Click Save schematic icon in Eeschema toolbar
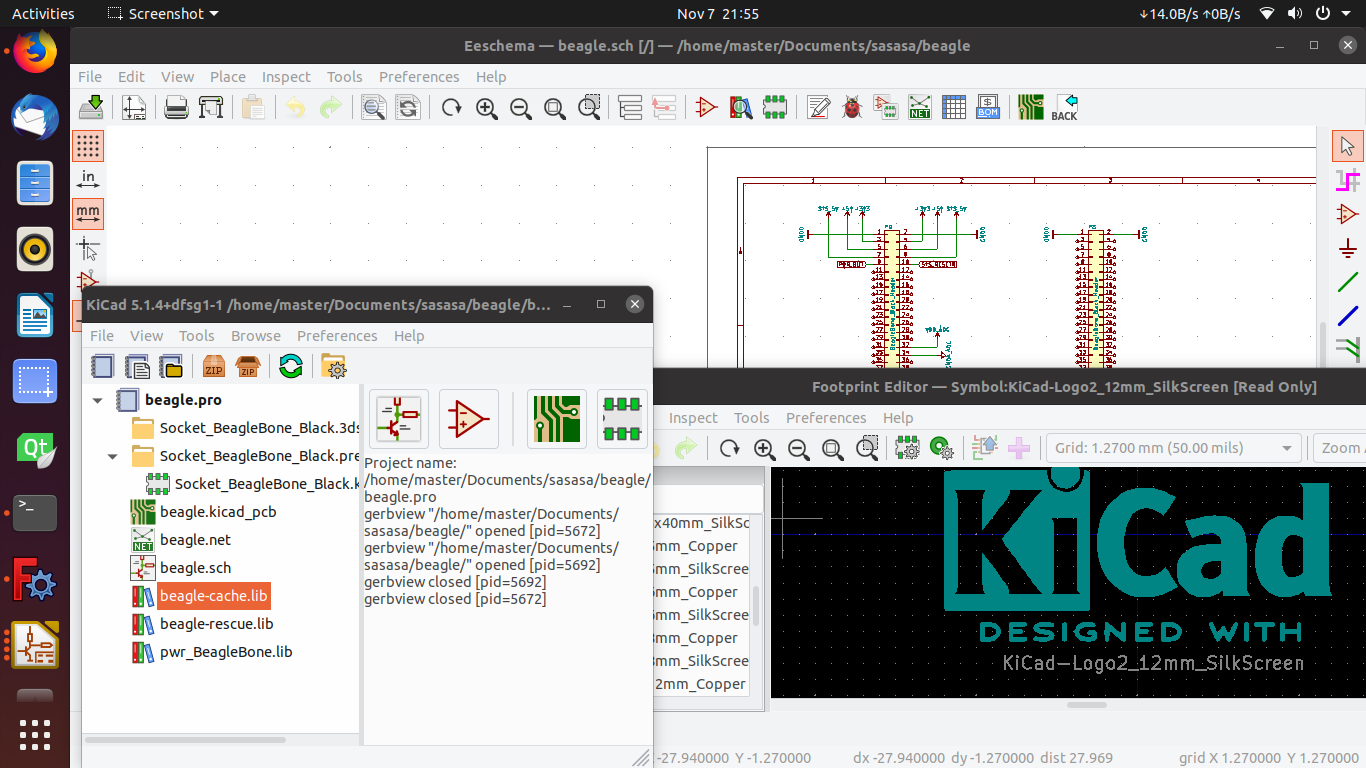This screenshot has width=1366, height=768. pyautogui.click(x=91, y=107)
